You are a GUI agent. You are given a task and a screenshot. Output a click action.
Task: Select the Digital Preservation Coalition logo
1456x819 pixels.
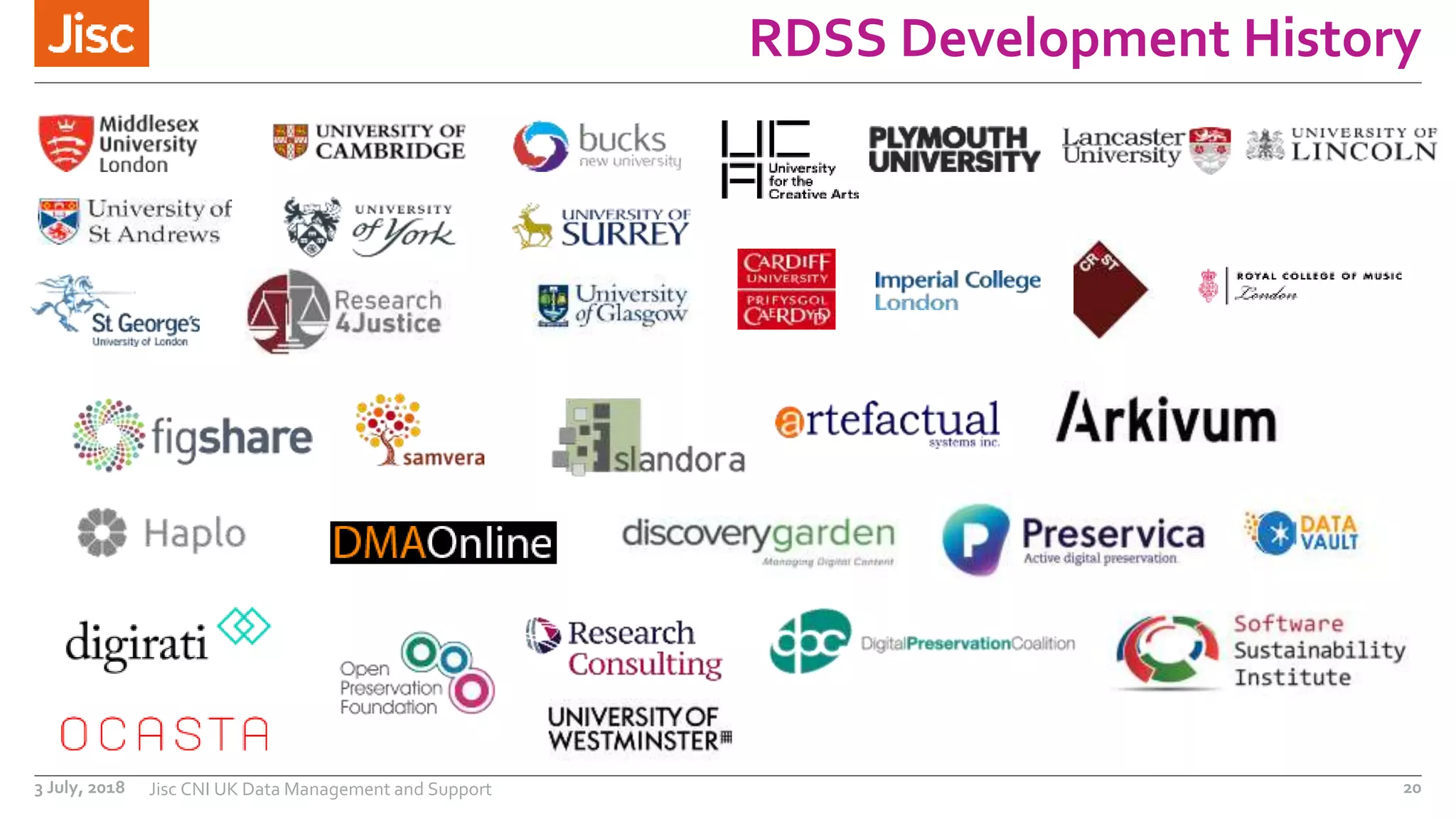pyautogui.click(x=922, y=641)
